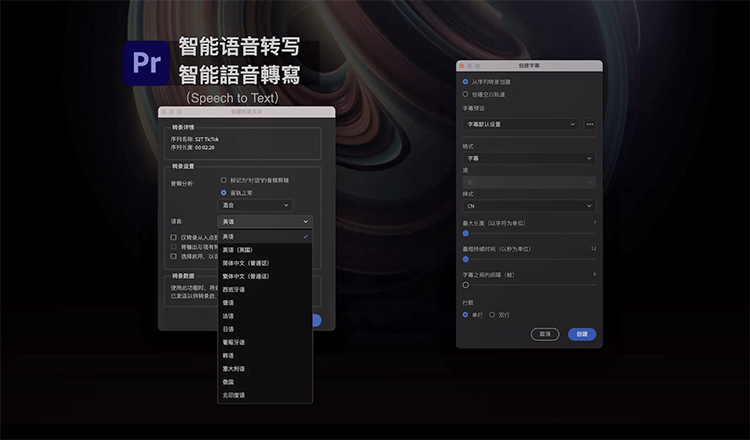
Task: Collapse the 语言 dropdown showing 英语
Action: pos(265,221)
